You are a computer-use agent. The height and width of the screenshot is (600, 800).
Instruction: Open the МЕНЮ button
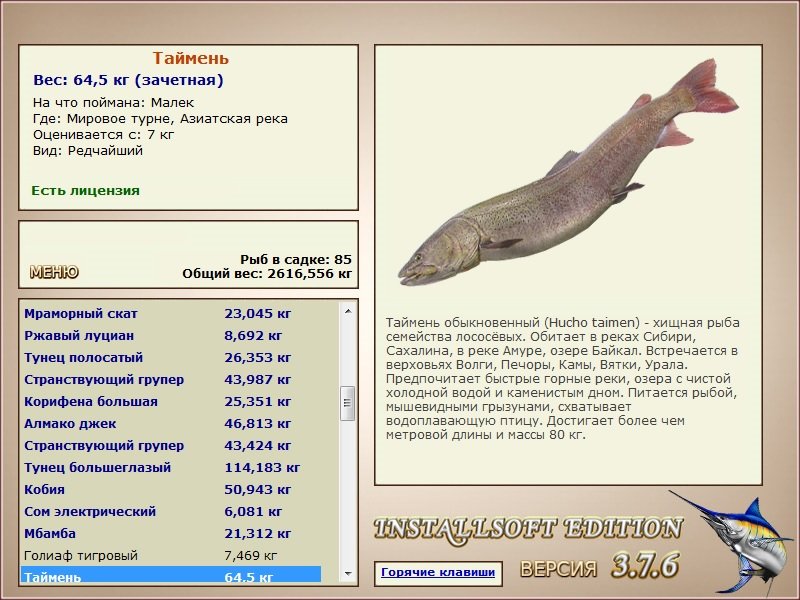54,272
